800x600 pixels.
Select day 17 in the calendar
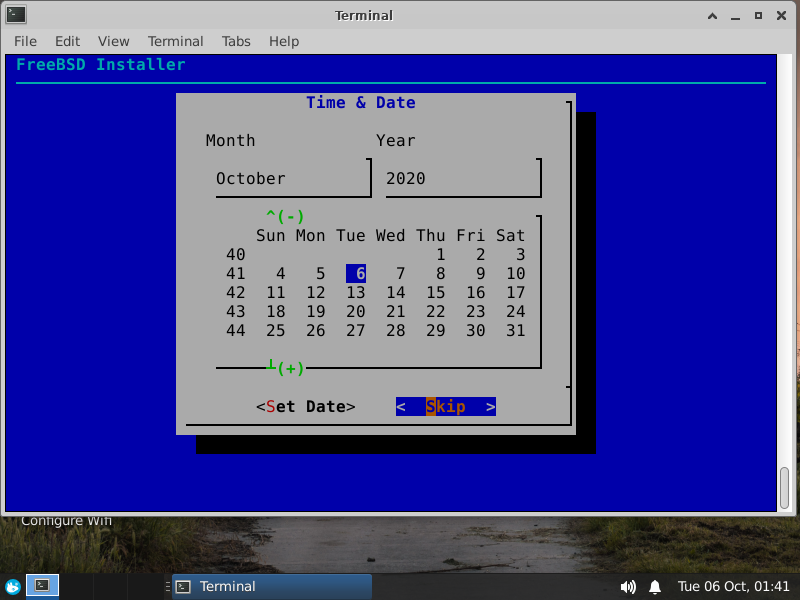tap(516, 292)
